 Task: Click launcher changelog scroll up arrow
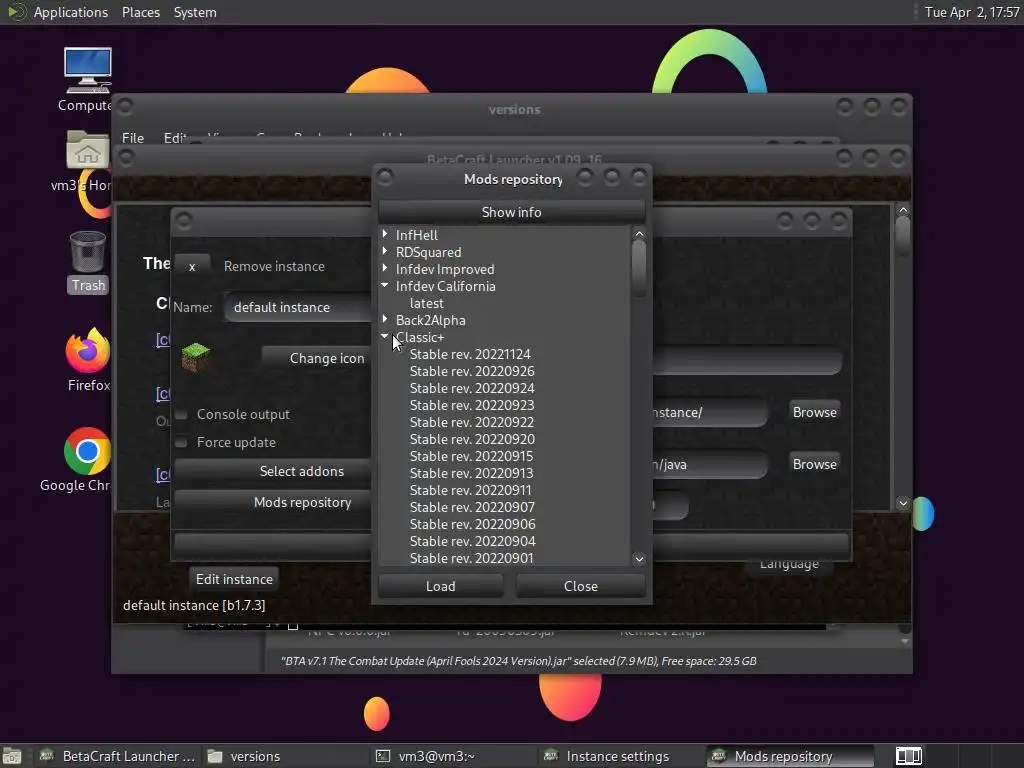tap(903, 210)
